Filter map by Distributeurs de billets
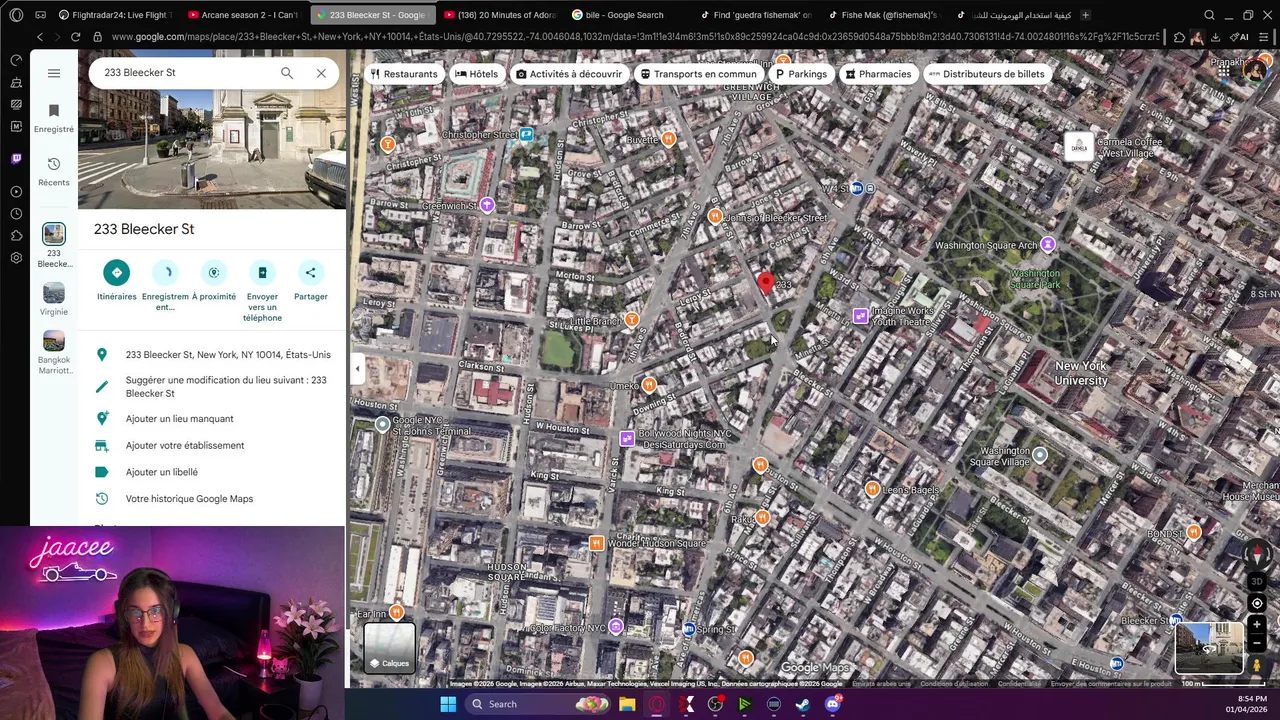 (986, 74)
